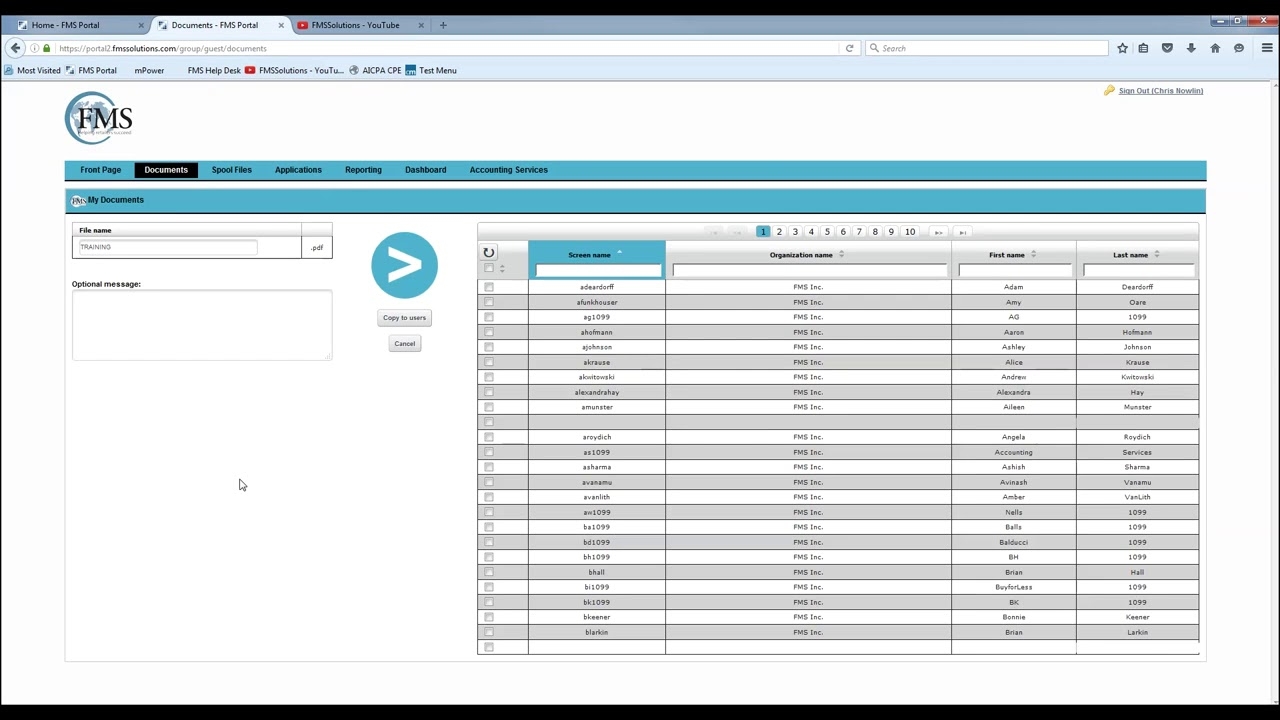Click the FMS globe logo
The image size is (1280, 720).
coord(99,119)
